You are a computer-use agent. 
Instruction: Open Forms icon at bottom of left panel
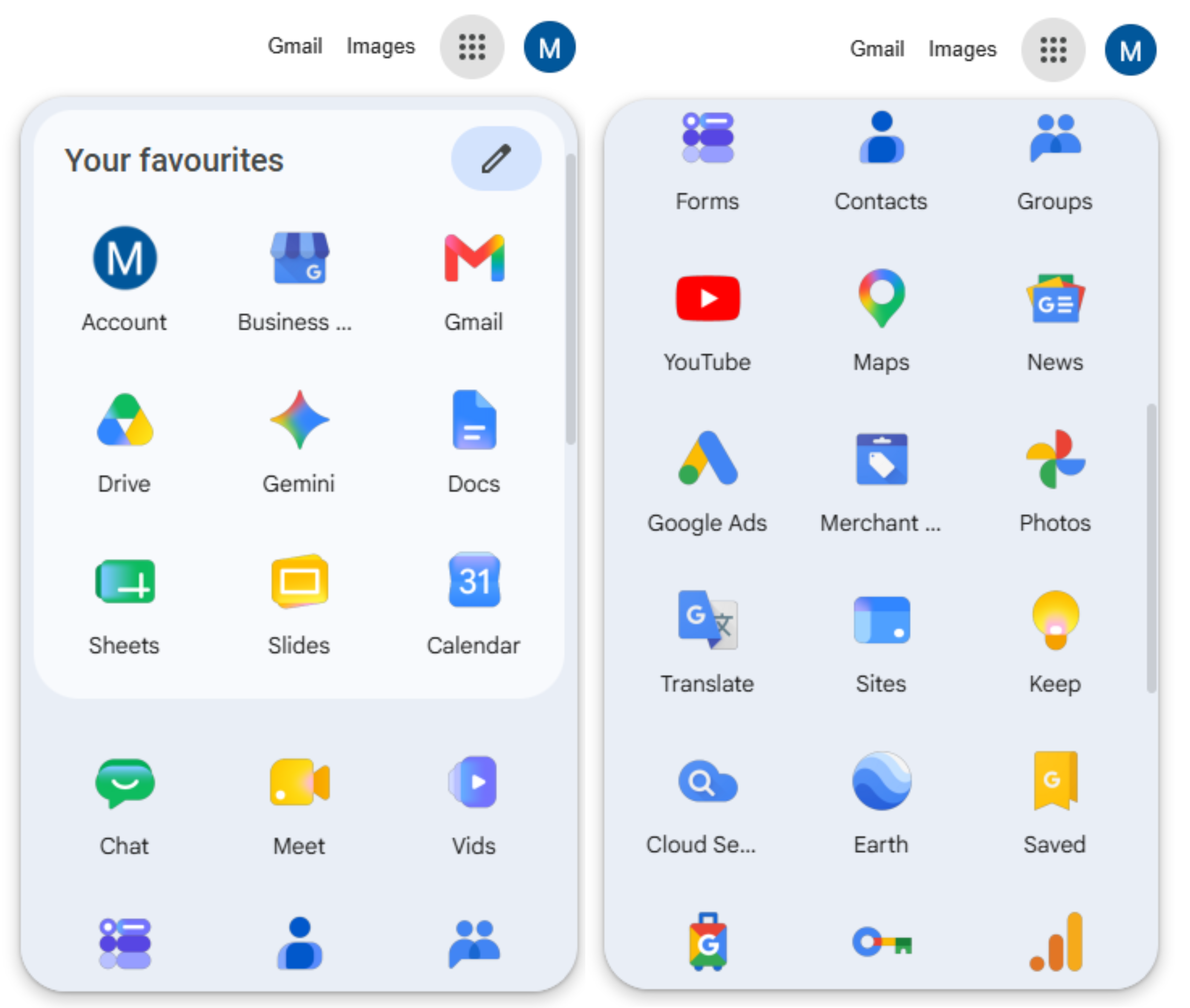125,943
